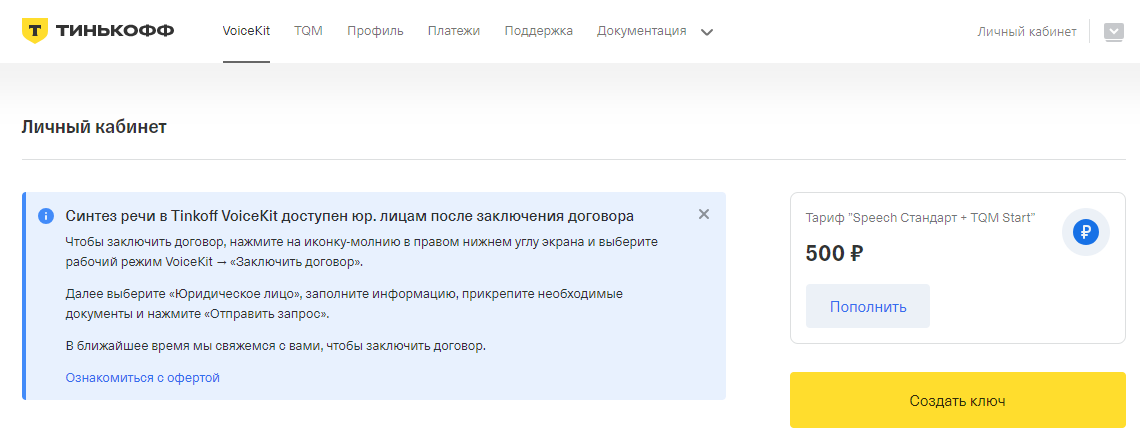Go to the Профиль tab

pyautogui.click(x=375, y=31)
